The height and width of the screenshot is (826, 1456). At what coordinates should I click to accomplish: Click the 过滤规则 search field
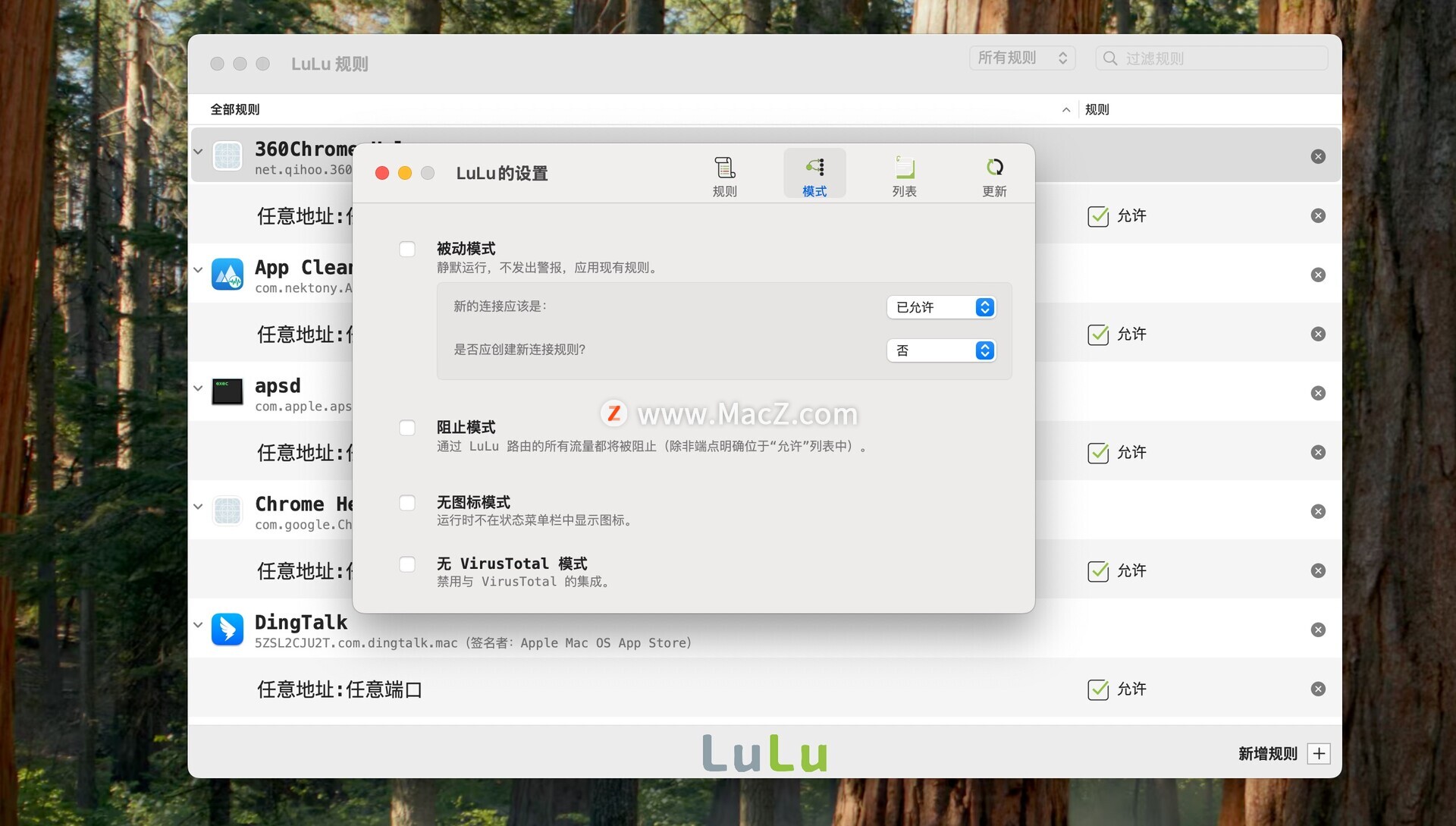[x=1212, y=58]
